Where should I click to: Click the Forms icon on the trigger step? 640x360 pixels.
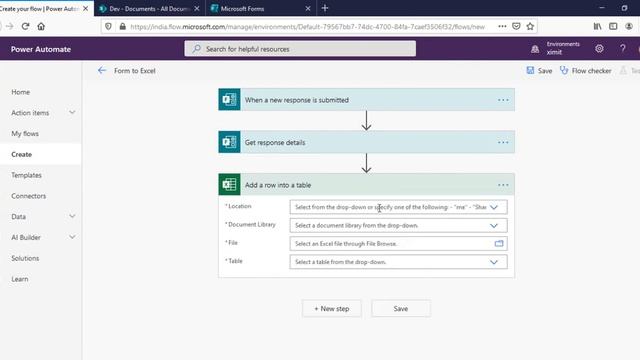(229, 100)
